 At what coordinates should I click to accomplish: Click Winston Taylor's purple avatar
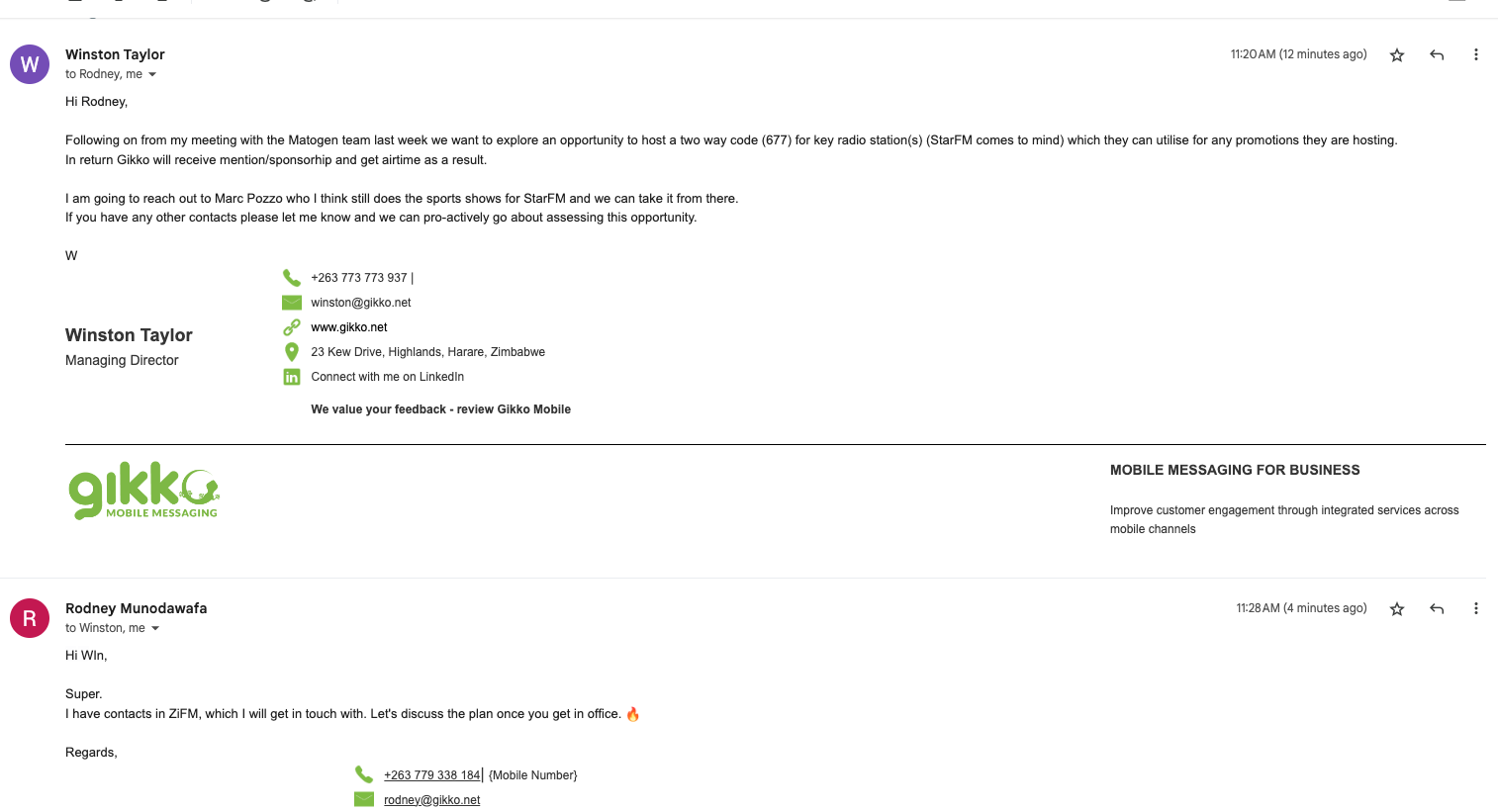pos(30,64)
